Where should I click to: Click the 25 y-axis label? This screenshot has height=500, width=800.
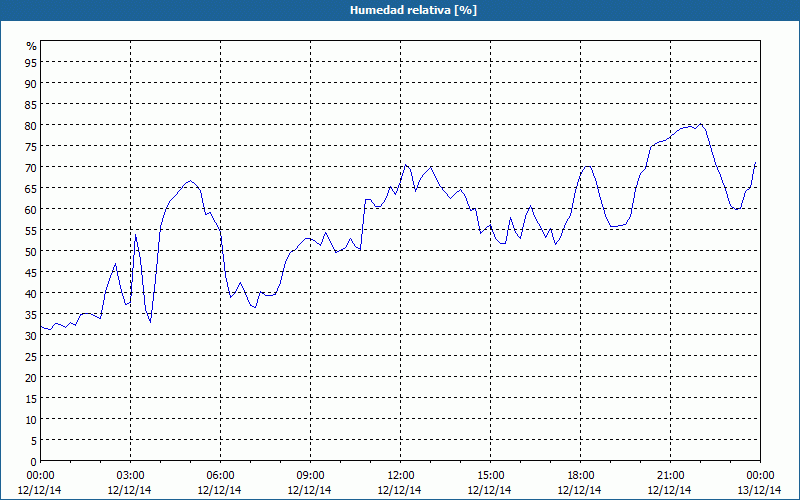31,357
